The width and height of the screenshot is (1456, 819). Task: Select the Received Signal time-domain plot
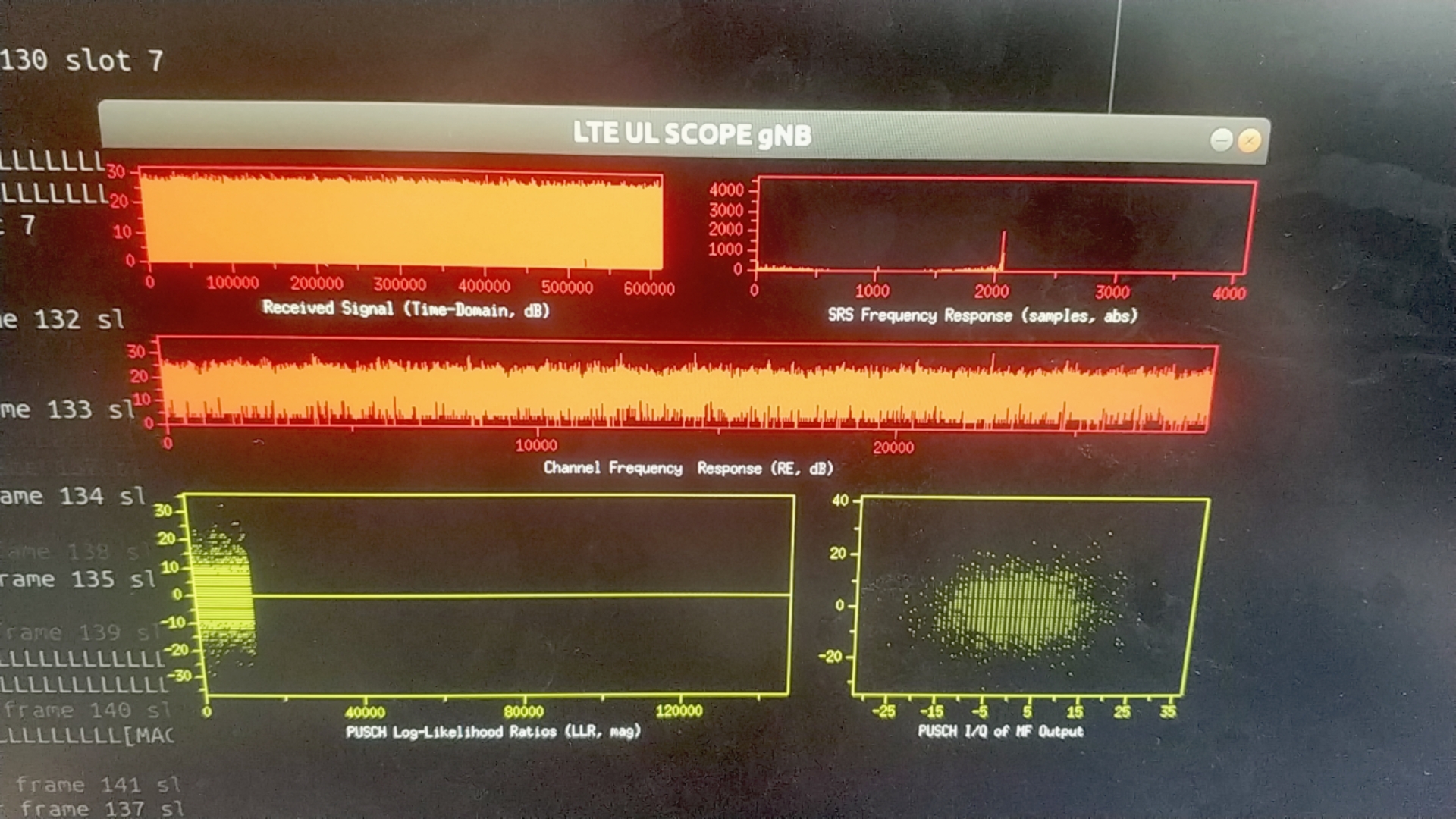402,220
